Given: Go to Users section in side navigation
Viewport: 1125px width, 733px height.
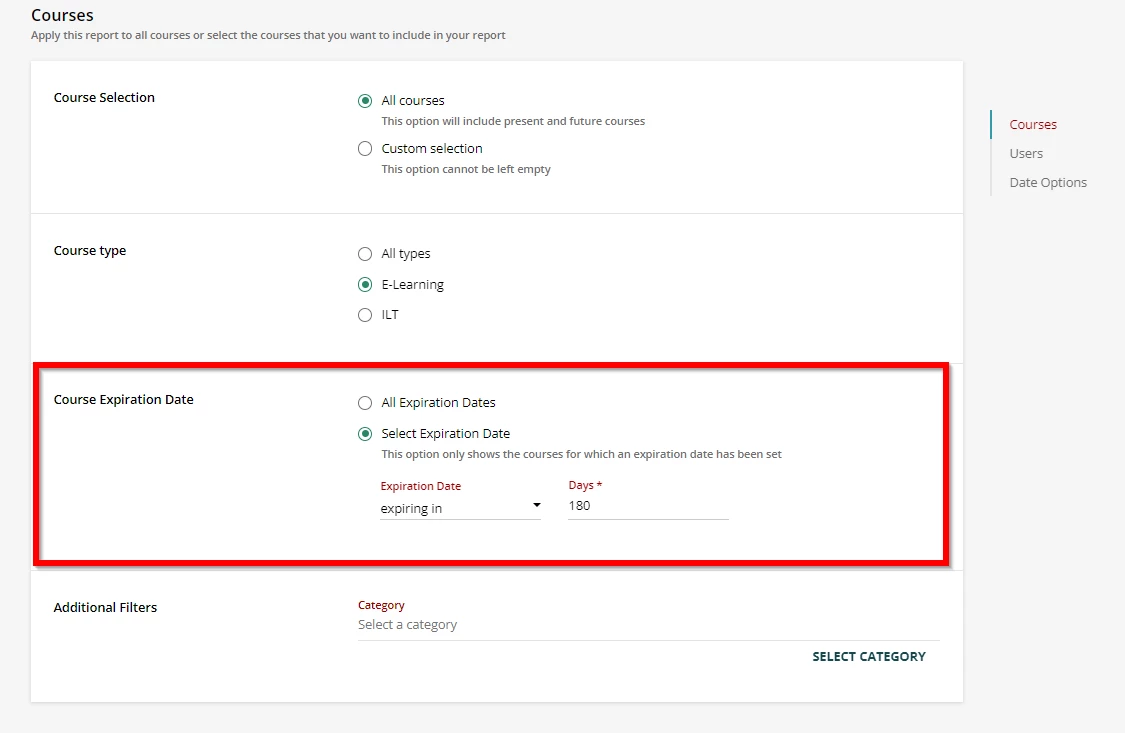Looking at the screenshot, I should [x=1026, y=154].
